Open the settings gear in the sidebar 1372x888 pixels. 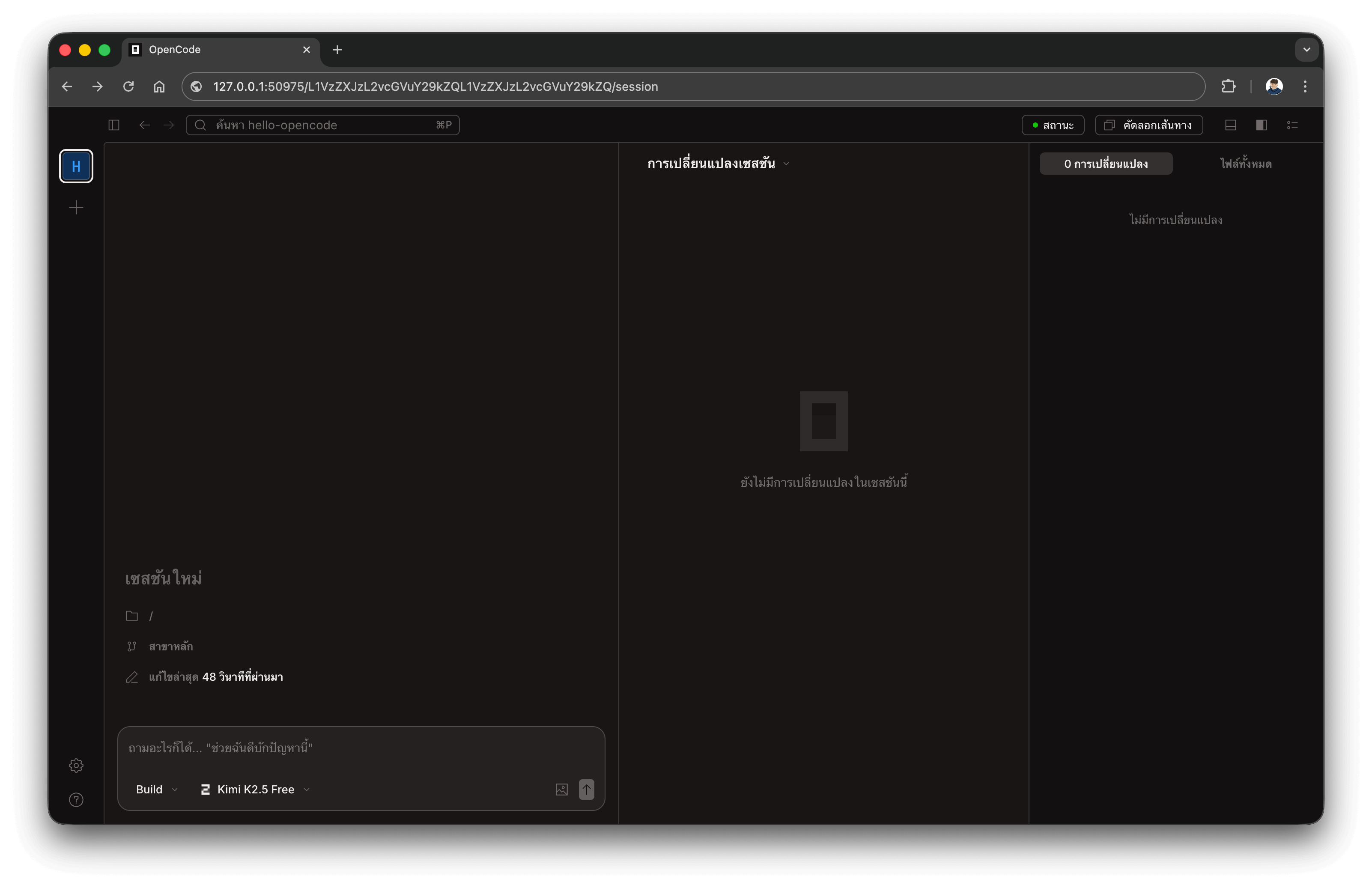(x=75, y=765)
